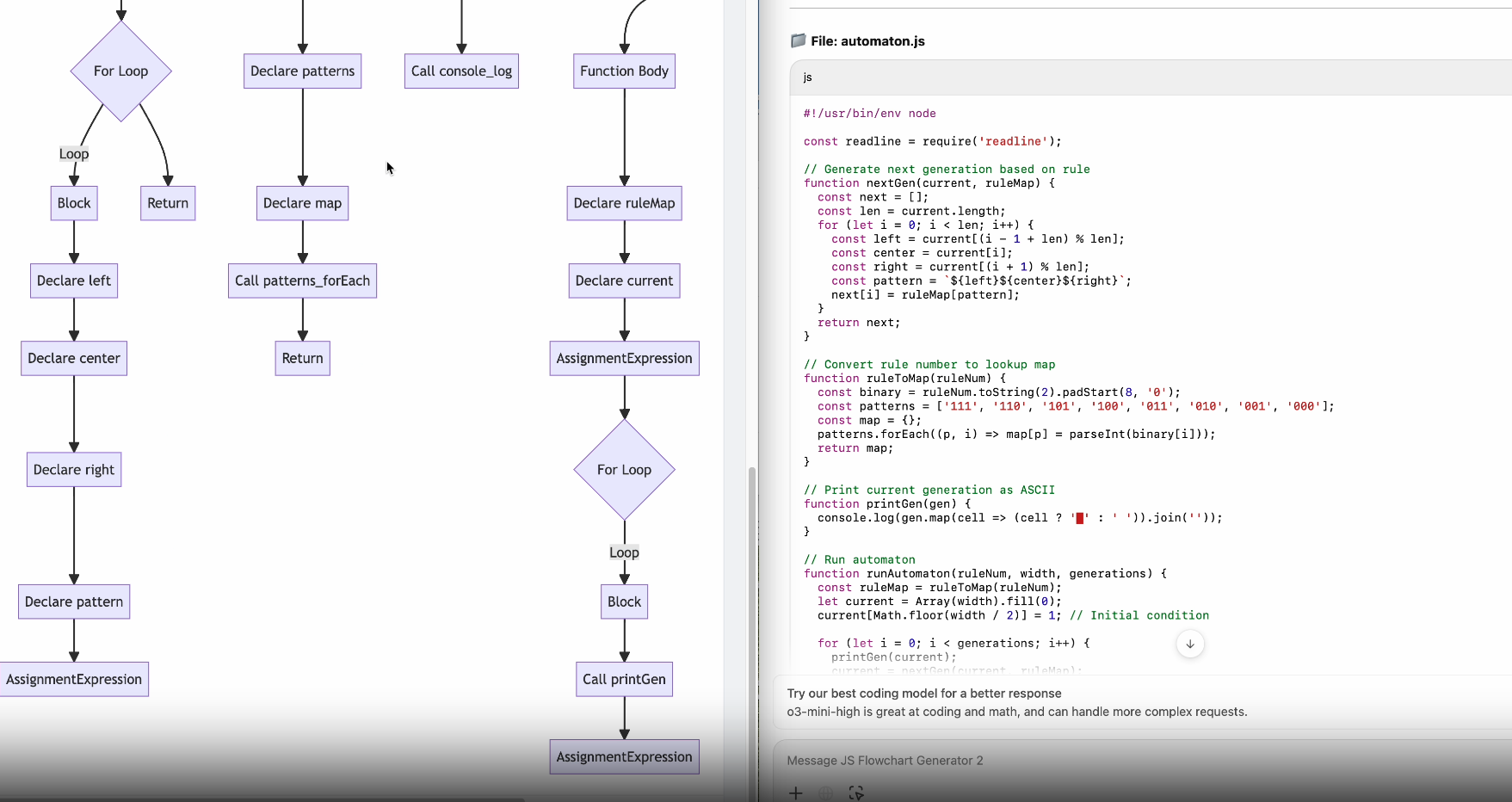The image size is (1512, 802).
Task: Click the 'for (let i = 0; i < generations' line
Action: 953,644
